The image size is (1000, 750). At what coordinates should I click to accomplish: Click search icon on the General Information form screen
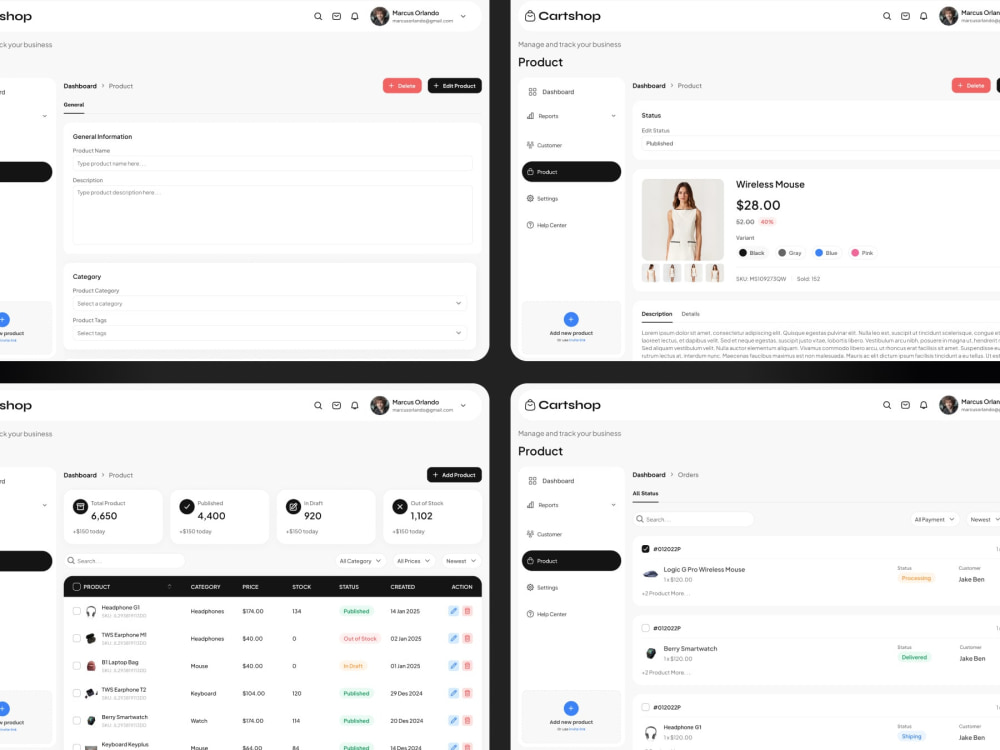click(x=318, y=17)
